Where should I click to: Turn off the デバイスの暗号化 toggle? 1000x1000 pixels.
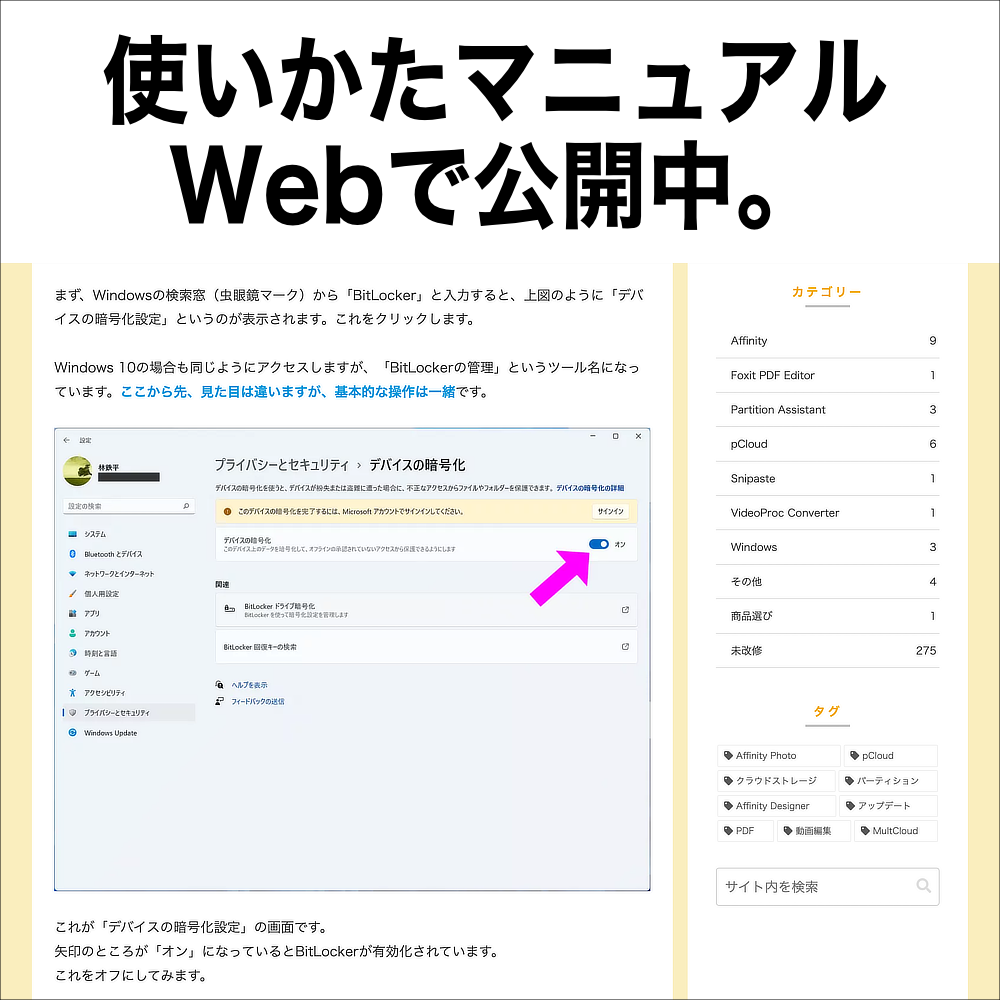[x=599, y=544]
